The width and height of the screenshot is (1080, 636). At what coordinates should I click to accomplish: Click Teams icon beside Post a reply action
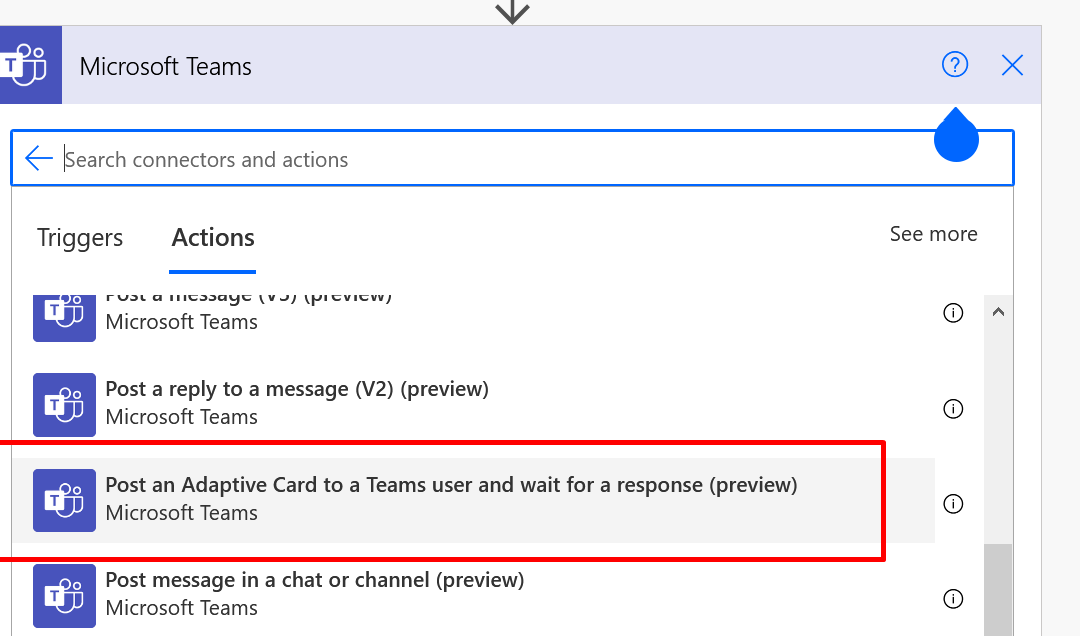point(65,404)
